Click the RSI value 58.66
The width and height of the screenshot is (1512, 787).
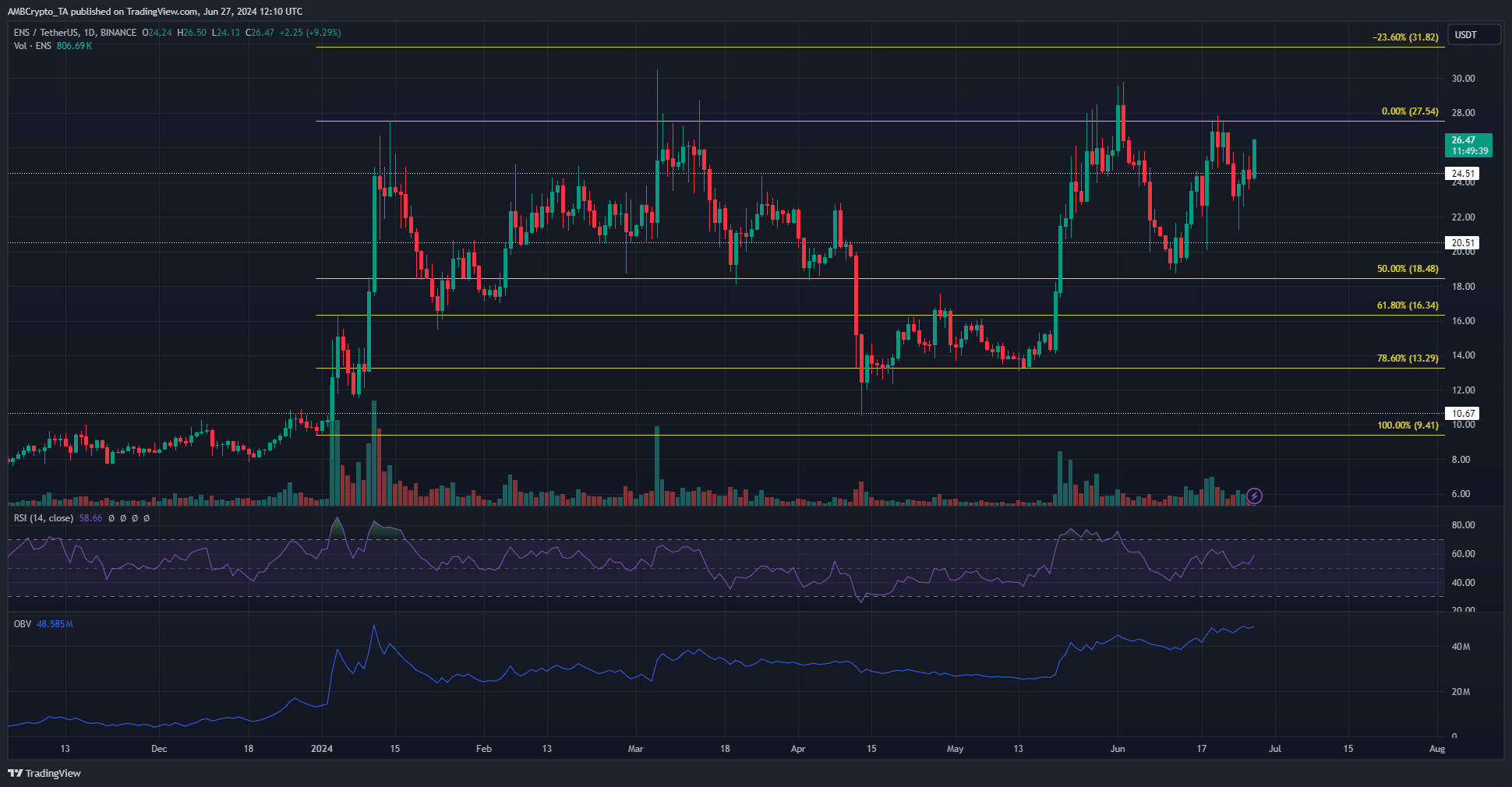pyautogui.click(x=90, y=518)
